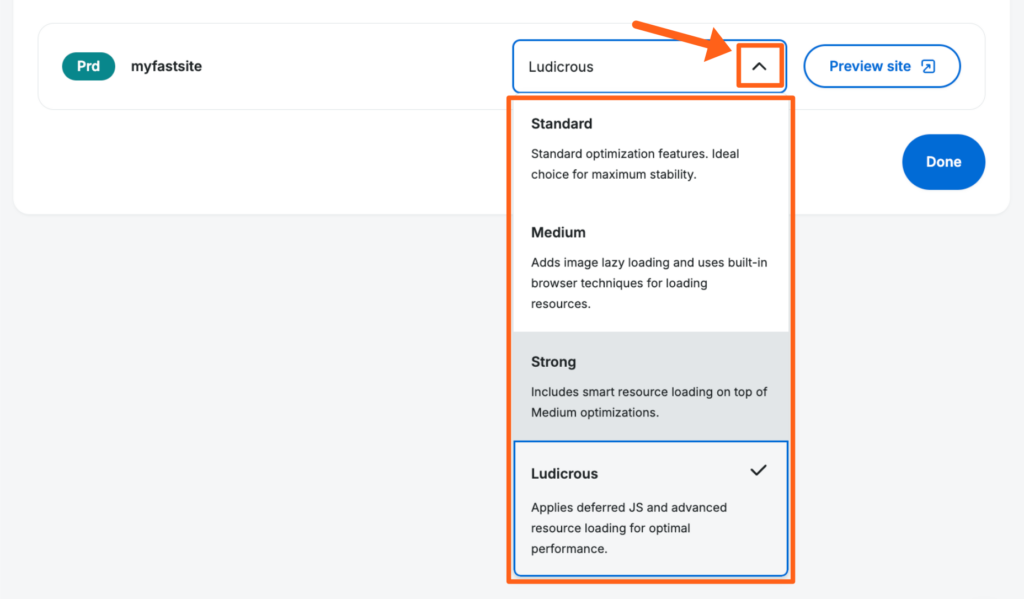Click the Strong heading in highlighted row
This screenshot has height=599, width=1024.
(x=553, y=362)
